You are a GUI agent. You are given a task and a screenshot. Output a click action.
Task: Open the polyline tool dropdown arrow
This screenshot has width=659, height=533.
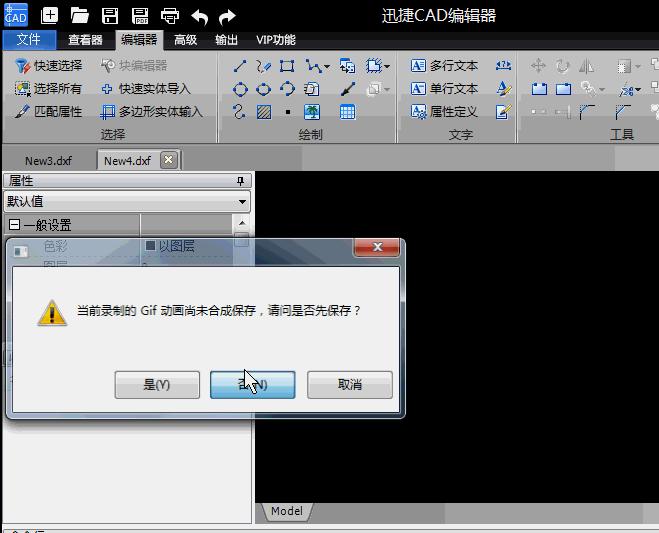click(327, 66)
